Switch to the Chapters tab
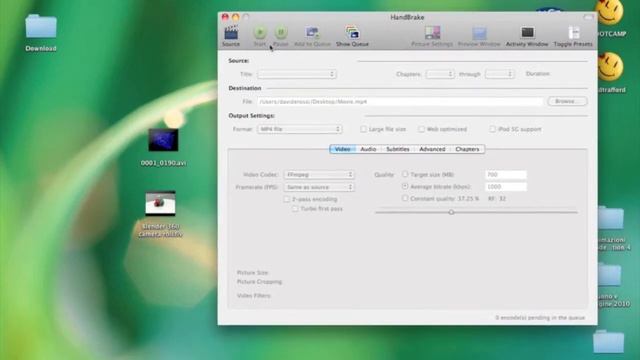Viewport: 640px width, 360px height. click(x=467, y=149)
